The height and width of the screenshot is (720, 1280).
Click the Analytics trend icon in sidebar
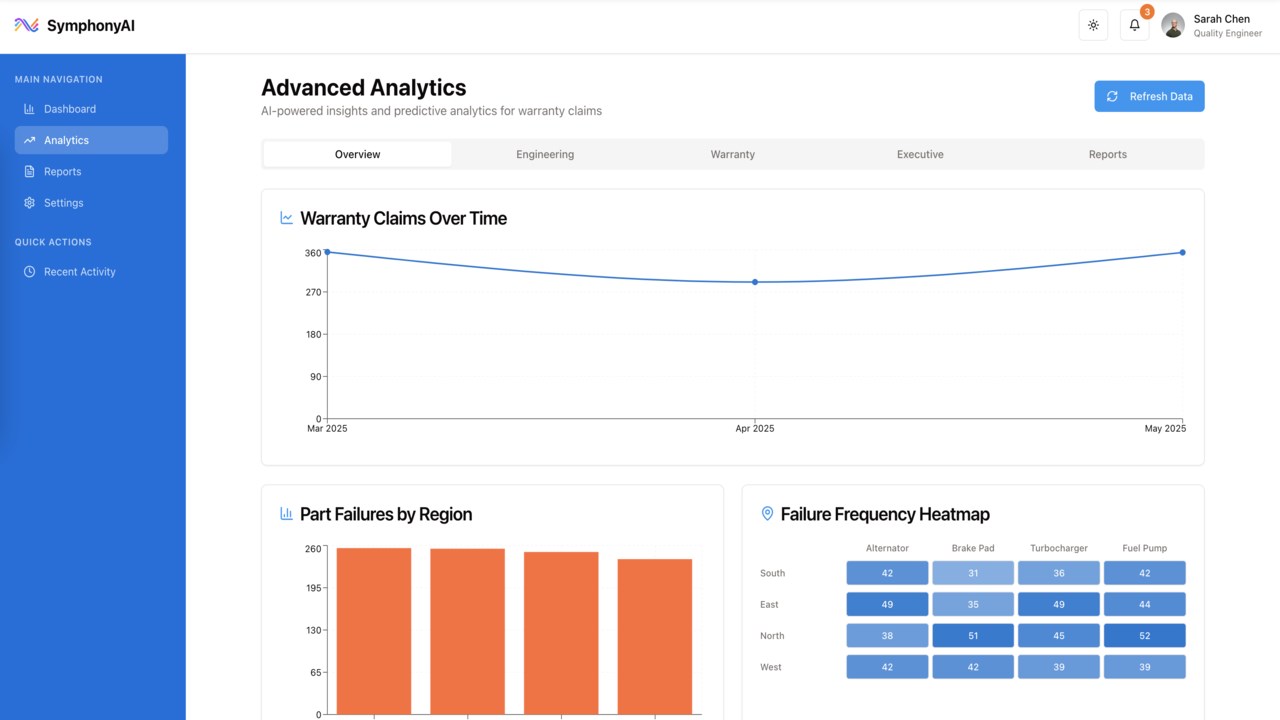tap(30, 140)
